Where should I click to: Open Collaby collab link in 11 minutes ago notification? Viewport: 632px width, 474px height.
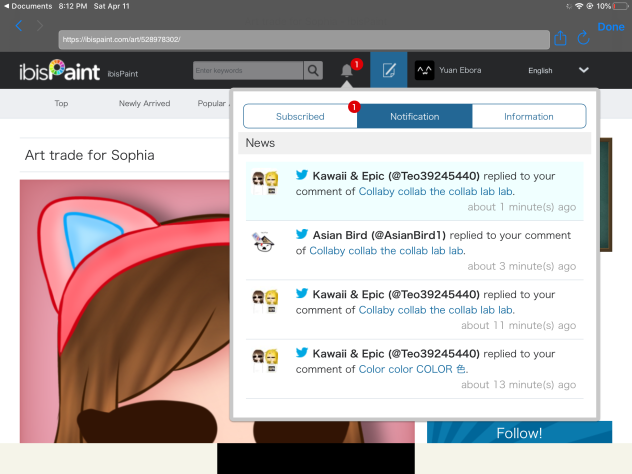point(436,310)
